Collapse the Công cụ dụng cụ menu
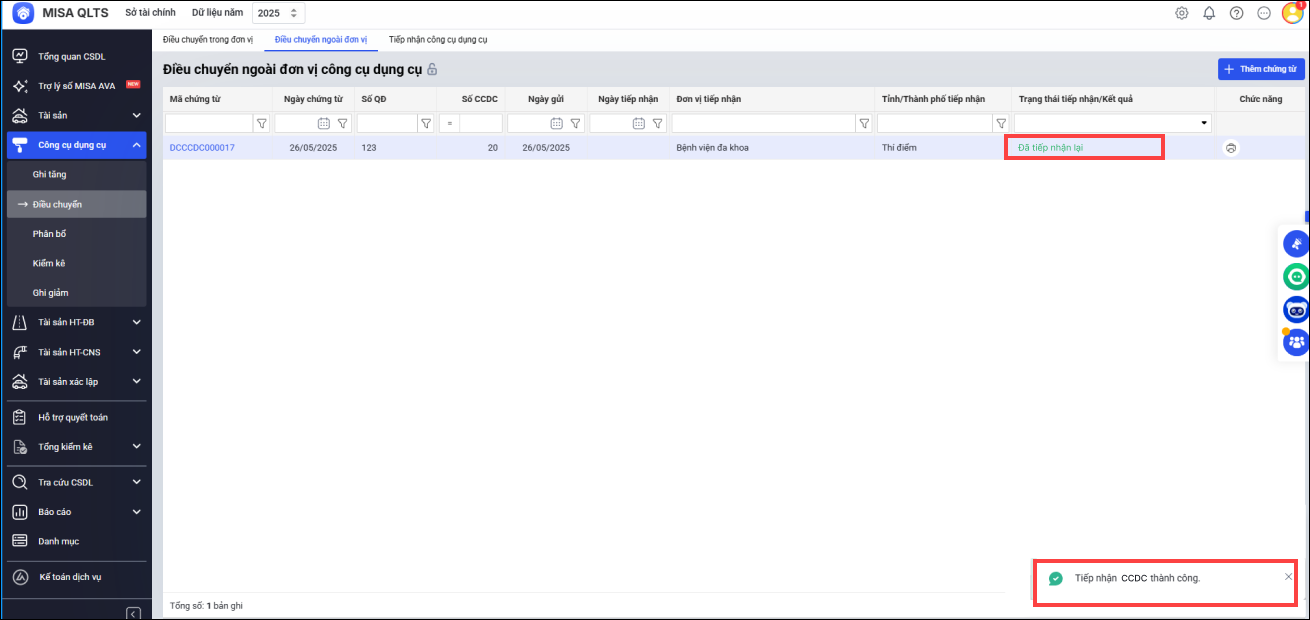 [137, 145]
